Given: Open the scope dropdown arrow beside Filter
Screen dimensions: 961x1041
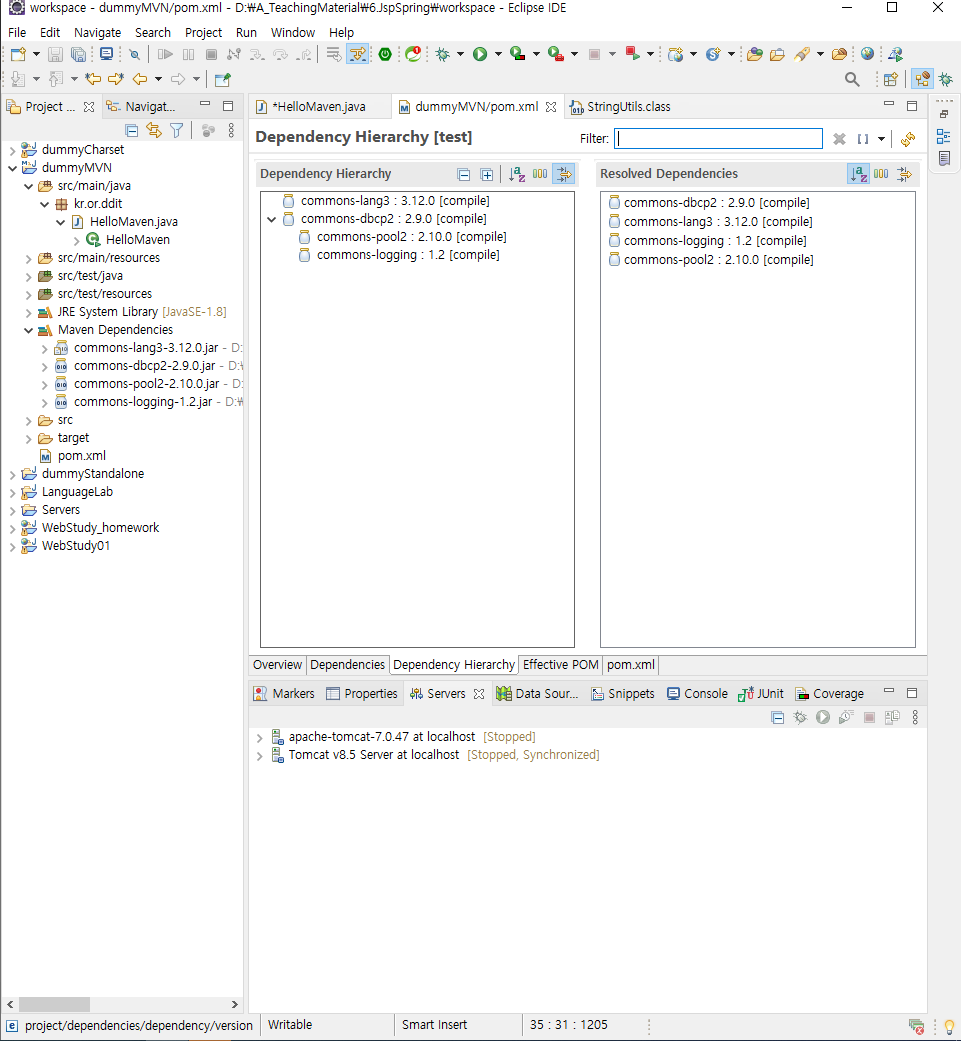Looking at the screenshot, I should coord(881,139).
